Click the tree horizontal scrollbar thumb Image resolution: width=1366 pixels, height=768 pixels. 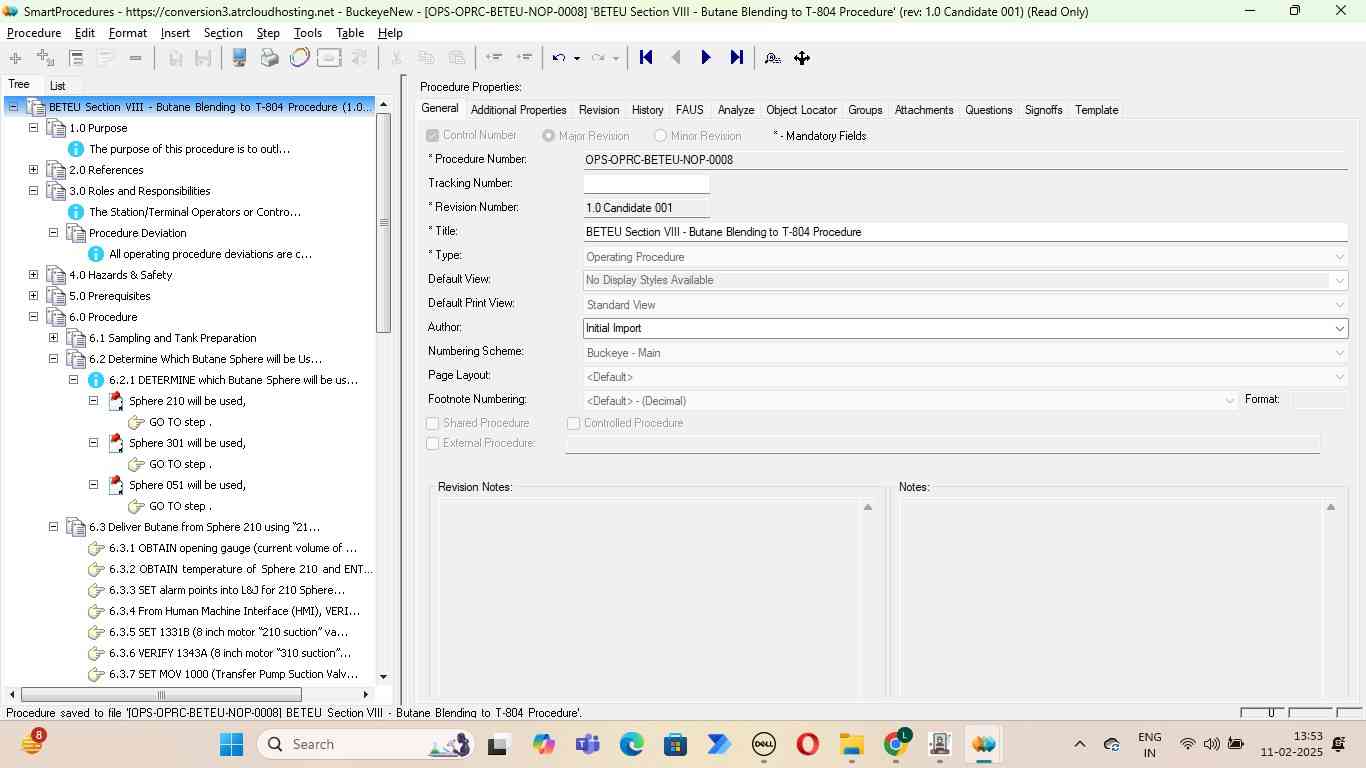click(x=161, y=694)
